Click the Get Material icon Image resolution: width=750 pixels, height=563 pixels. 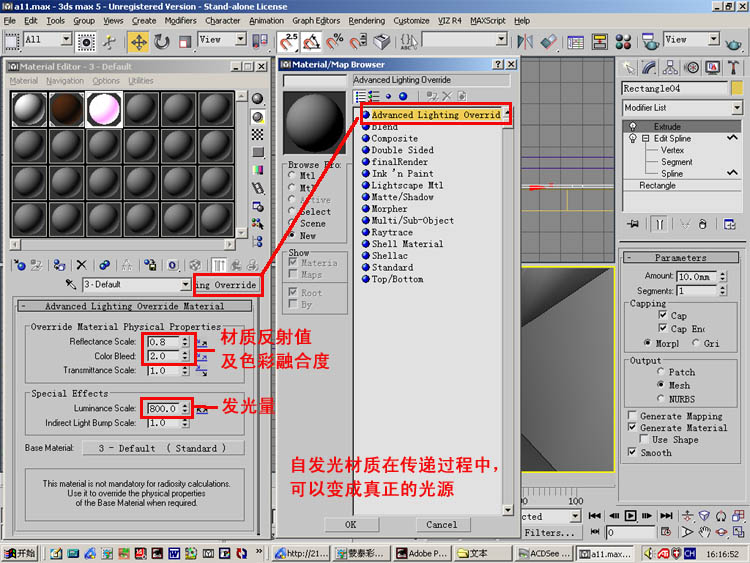pos(20,265)
